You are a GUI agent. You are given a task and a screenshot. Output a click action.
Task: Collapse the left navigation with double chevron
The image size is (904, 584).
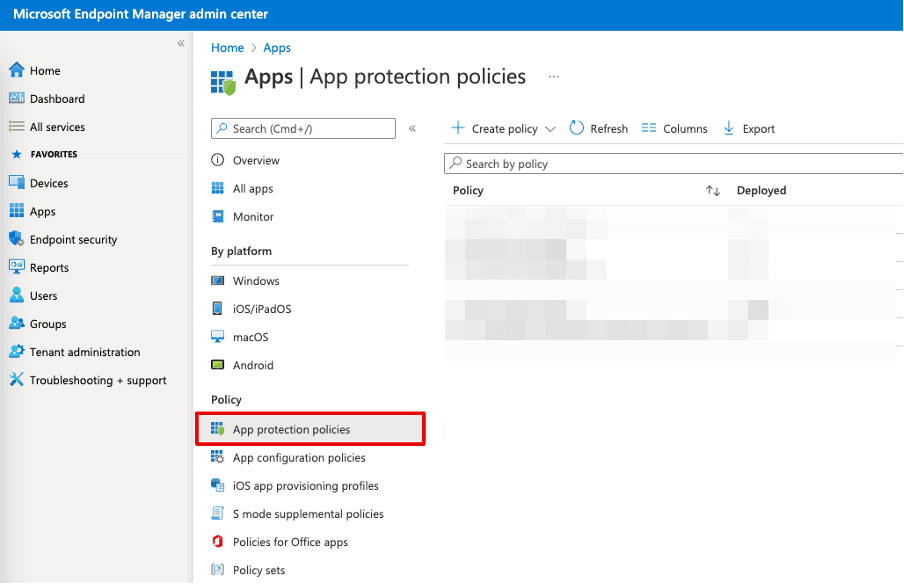coord(181,43)
